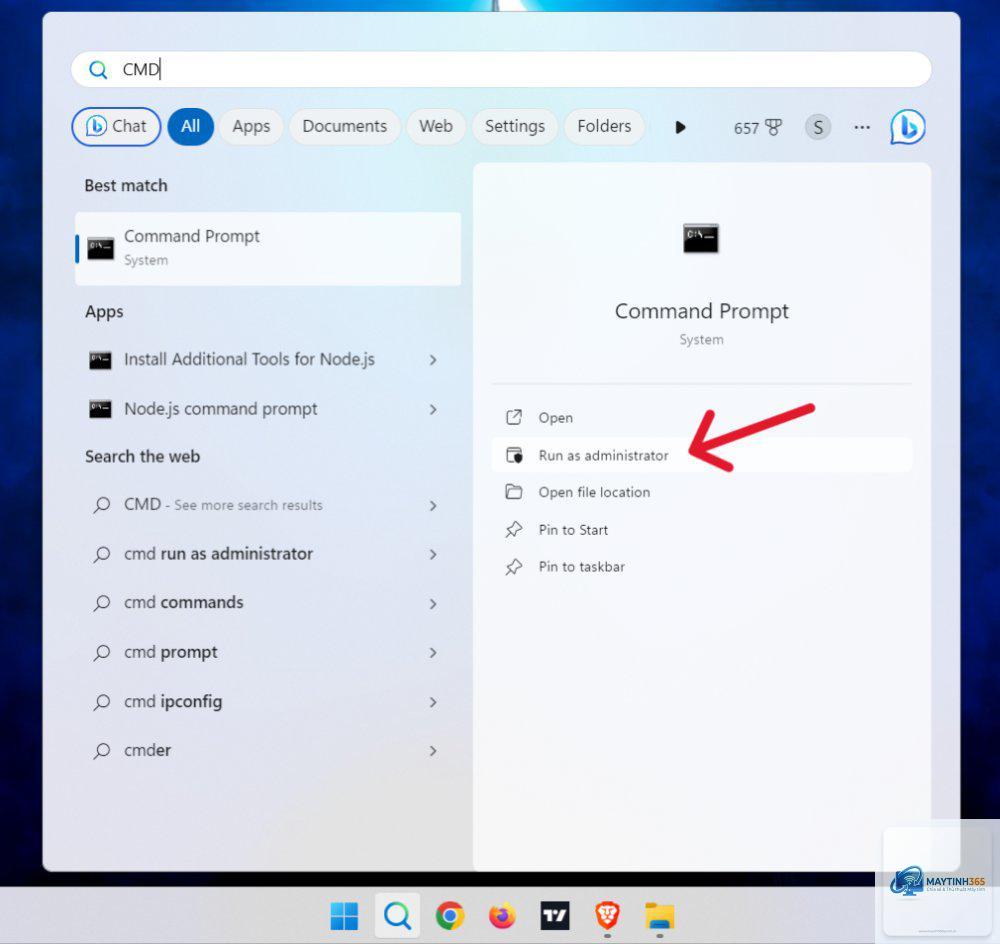
Task: Switch to the Documents filter tab
Action: tap(344, 126)
